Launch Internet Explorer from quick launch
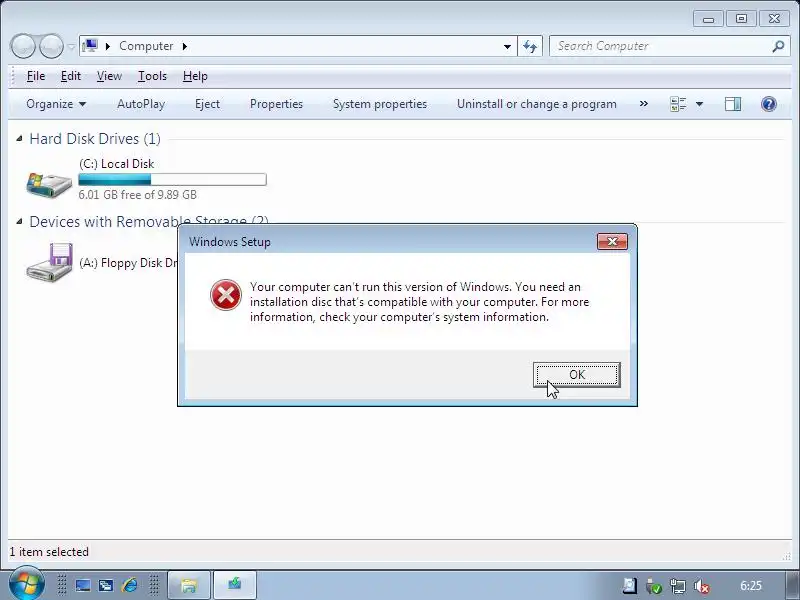 coord(129,585)
